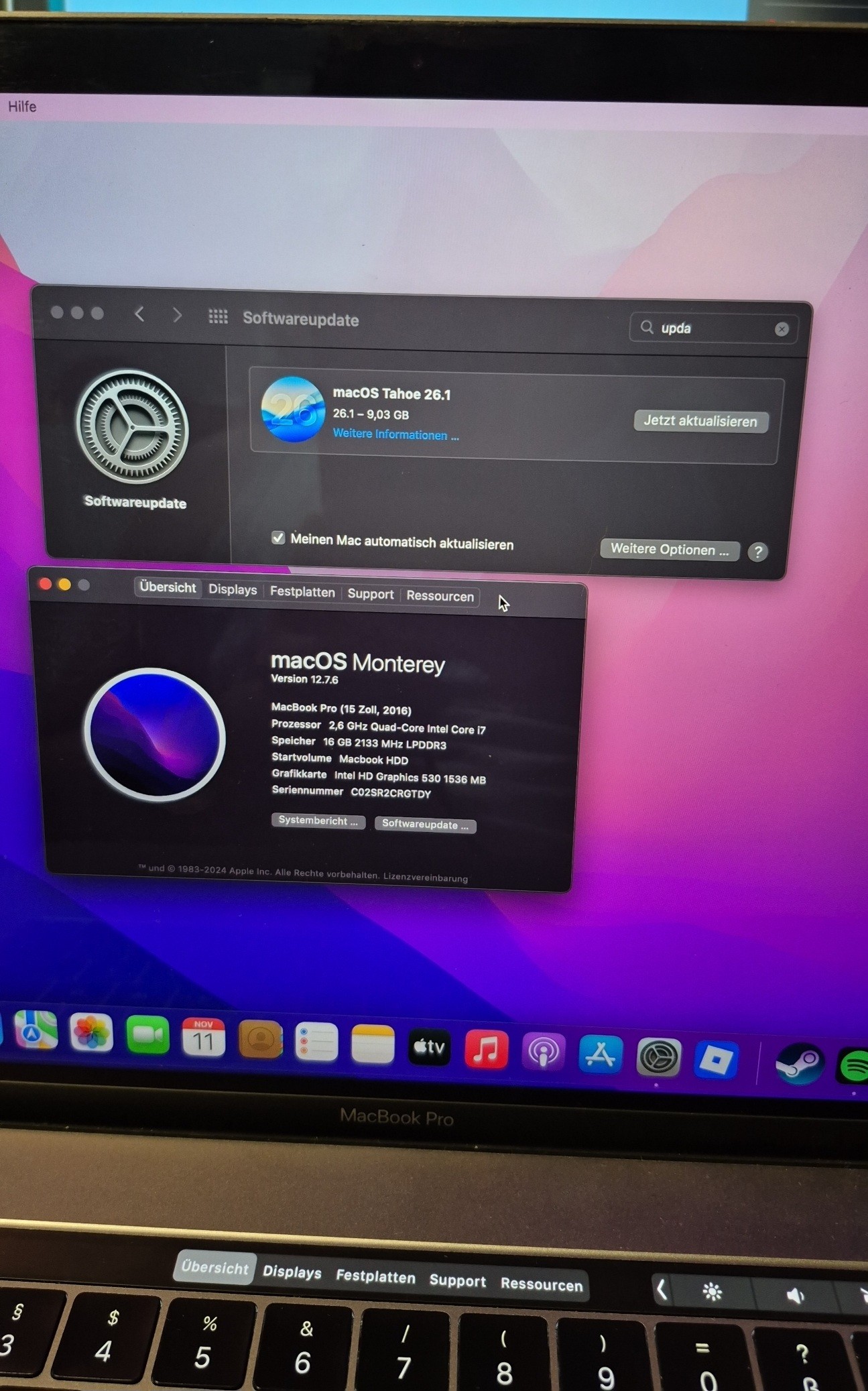868x1391 pixels.
Task: Show all preferences via the grid icon
Action: coord(218,316)
